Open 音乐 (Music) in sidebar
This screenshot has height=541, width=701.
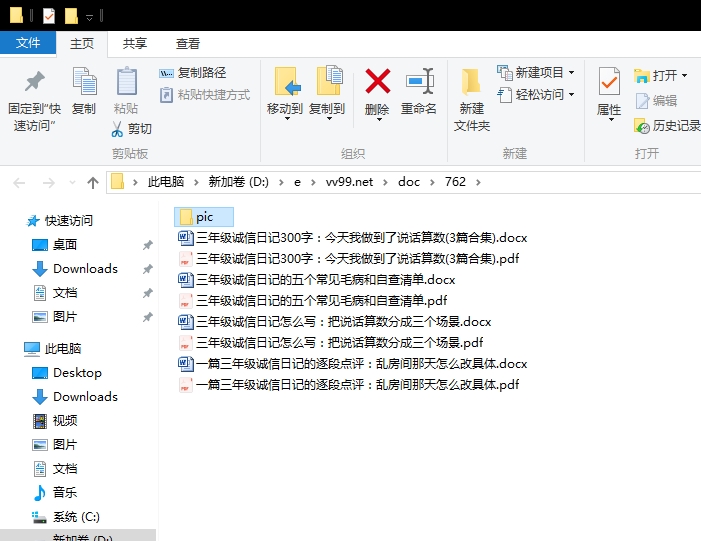click(x=55, y=493)
